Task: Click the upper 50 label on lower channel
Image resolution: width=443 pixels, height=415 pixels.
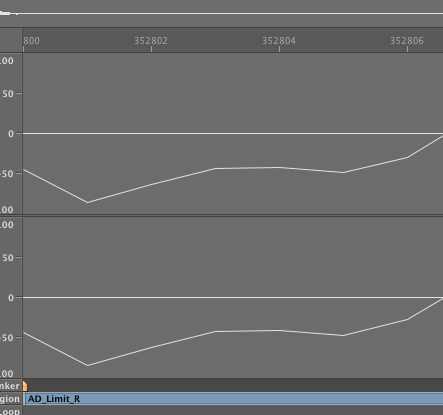Action: [x=7, y=258]
